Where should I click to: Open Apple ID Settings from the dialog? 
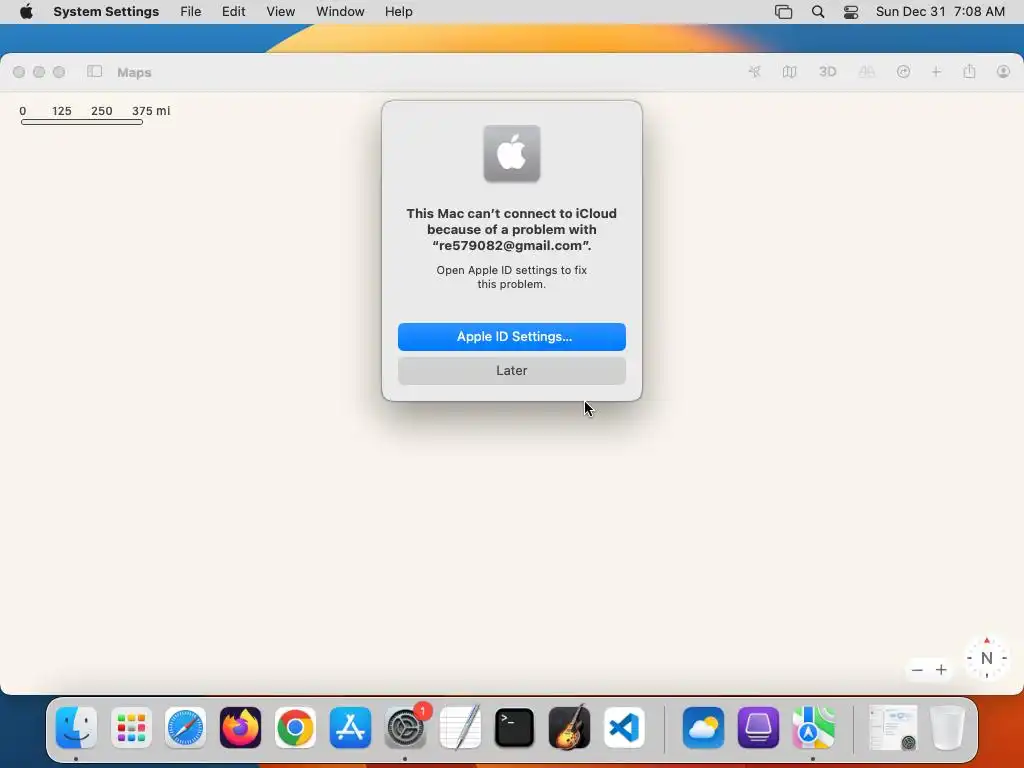click(511, 337)
